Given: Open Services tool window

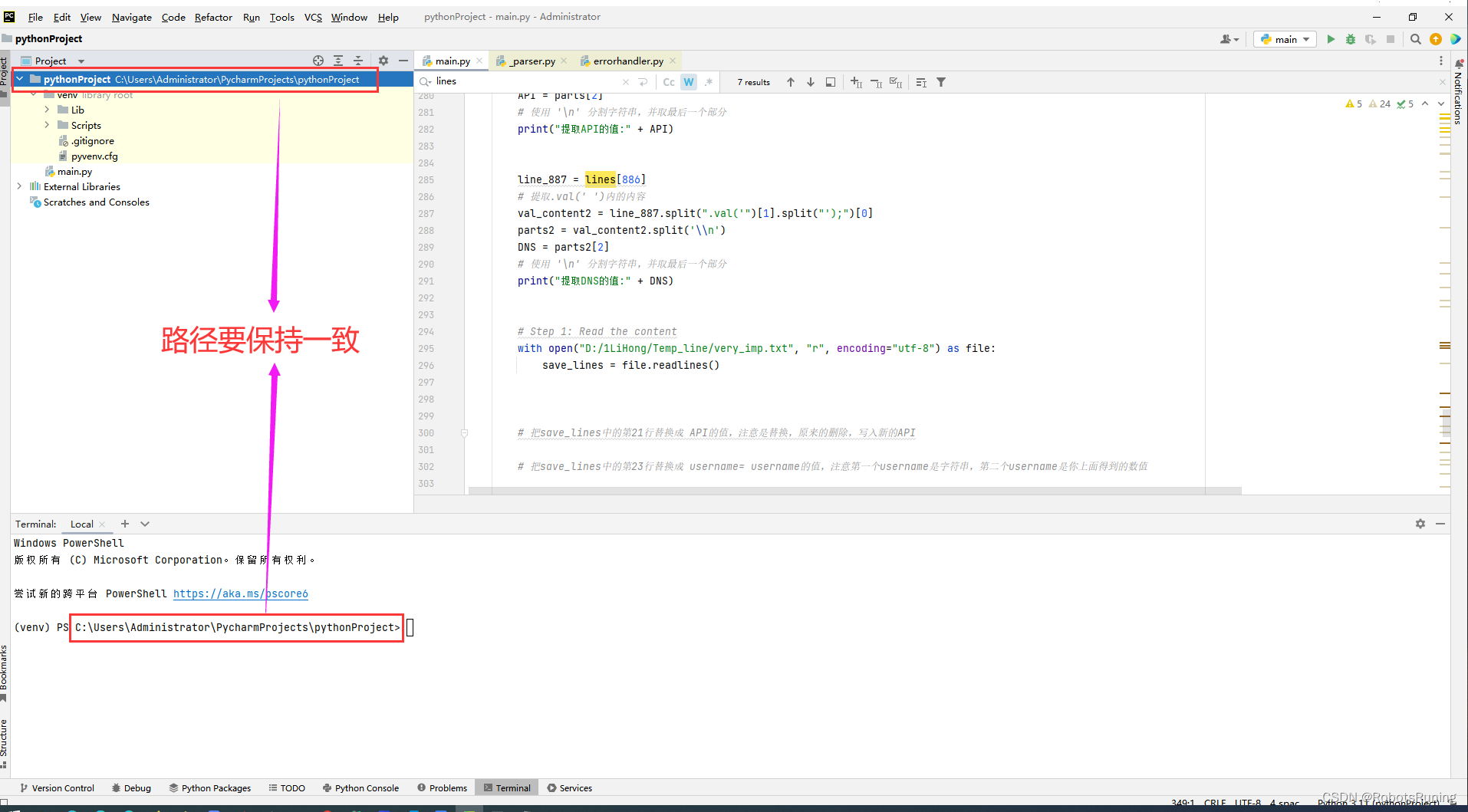Looking at the screenshot, I should pyautogui.click(x=570, y=787).
